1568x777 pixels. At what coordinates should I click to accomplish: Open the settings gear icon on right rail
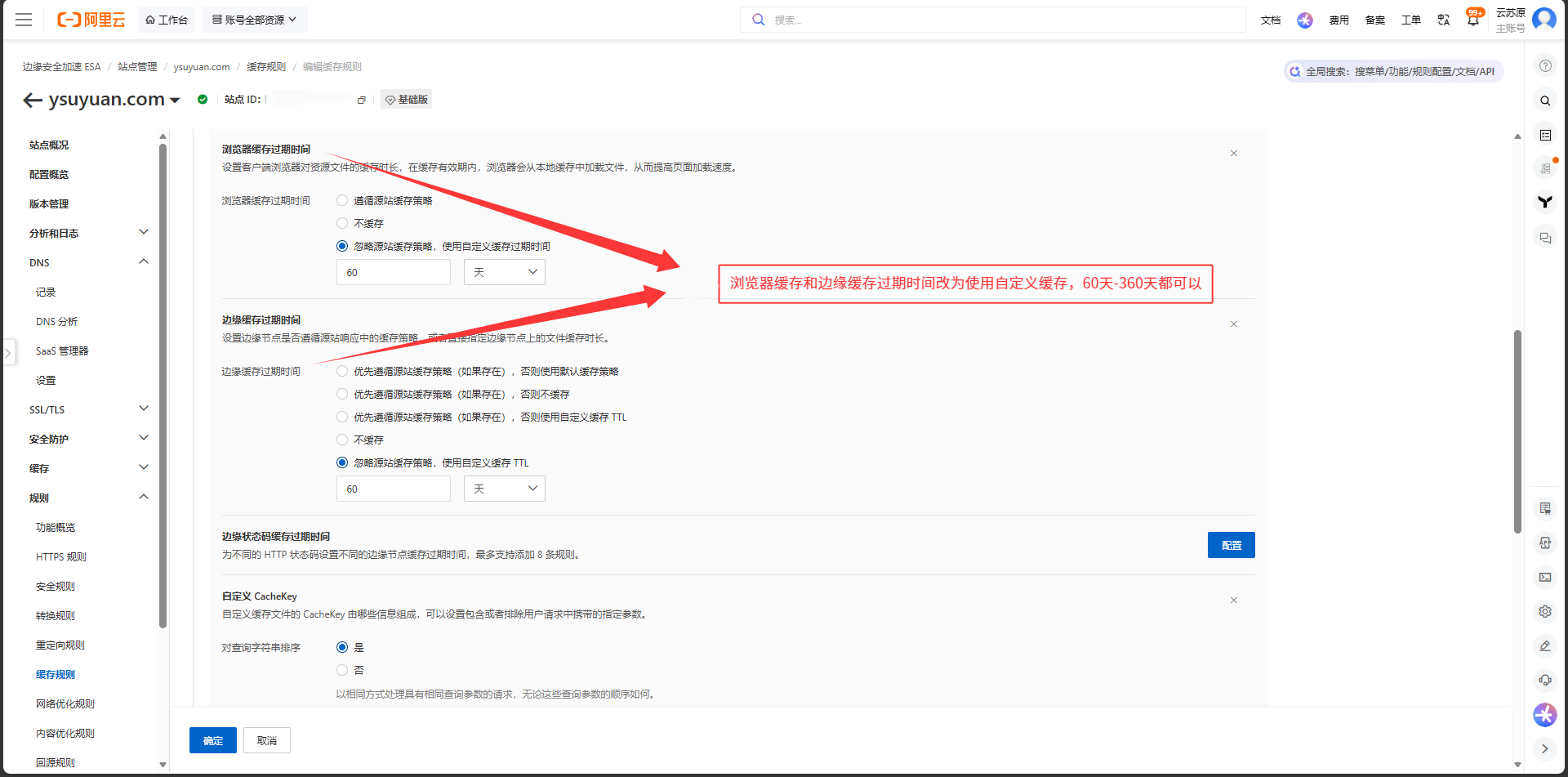1545,611
